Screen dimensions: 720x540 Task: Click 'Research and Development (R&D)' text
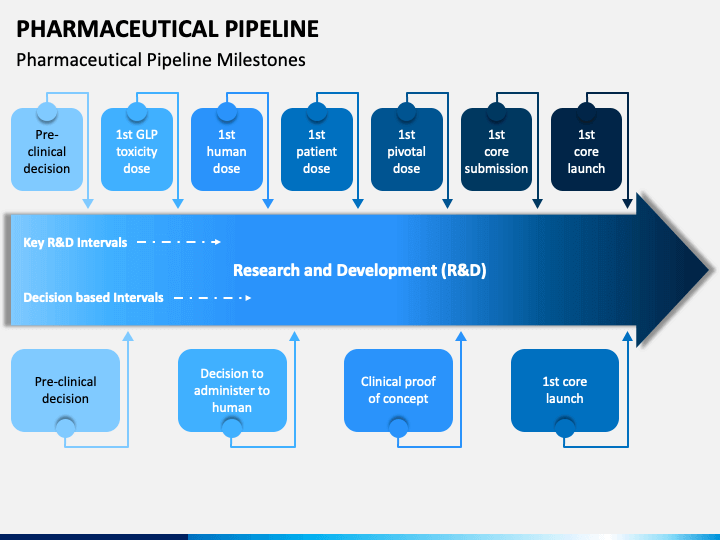tap(360, 270)
